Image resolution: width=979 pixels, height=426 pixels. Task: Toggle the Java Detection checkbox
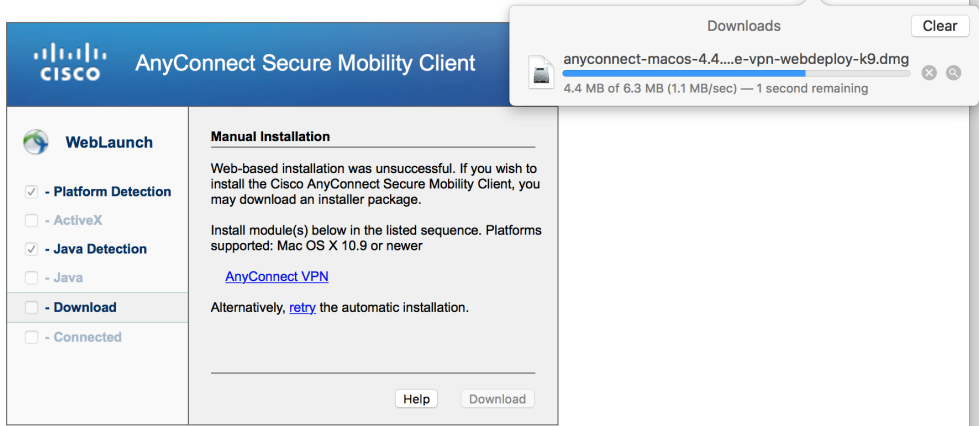click(31, 249)
